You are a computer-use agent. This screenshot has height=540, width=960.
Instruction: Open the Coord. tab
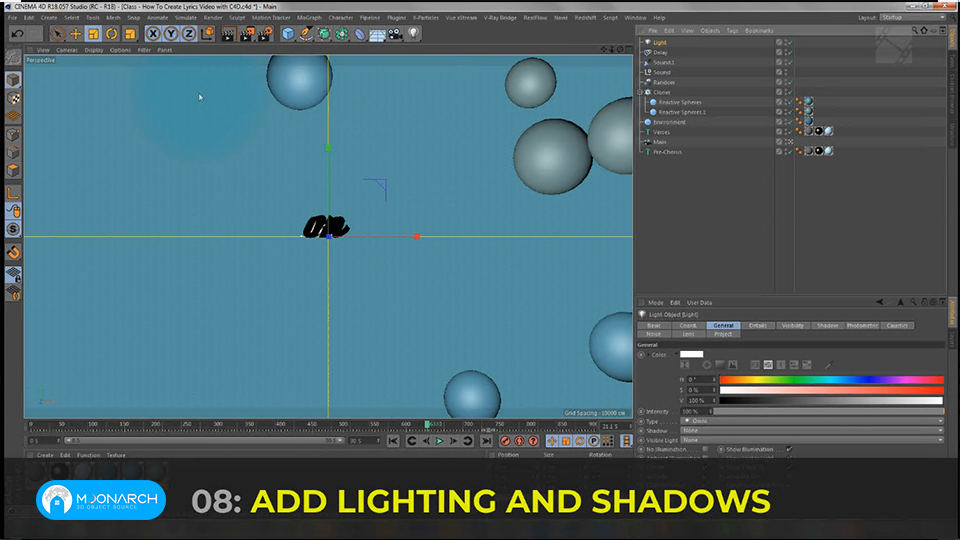[688, 326]
